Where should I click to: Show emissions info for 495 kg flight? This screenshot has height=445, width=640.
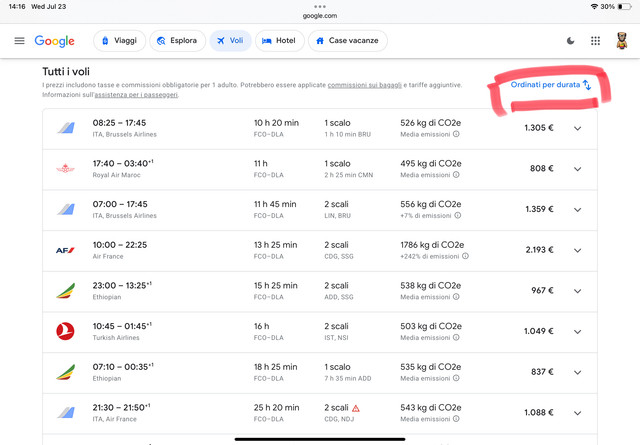pyautogui.click(x=456, y=175)
